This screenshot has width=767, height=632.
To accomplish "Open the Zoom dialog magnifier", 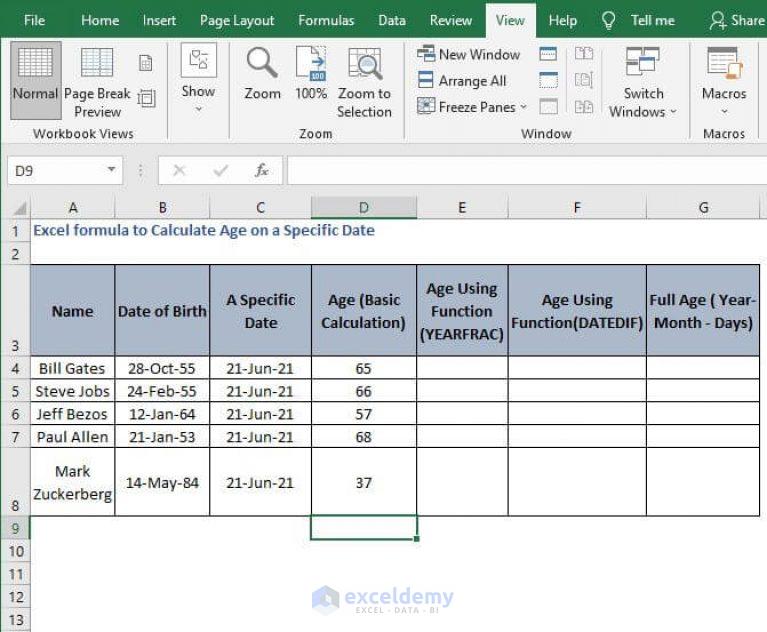I will click(262, 73).
